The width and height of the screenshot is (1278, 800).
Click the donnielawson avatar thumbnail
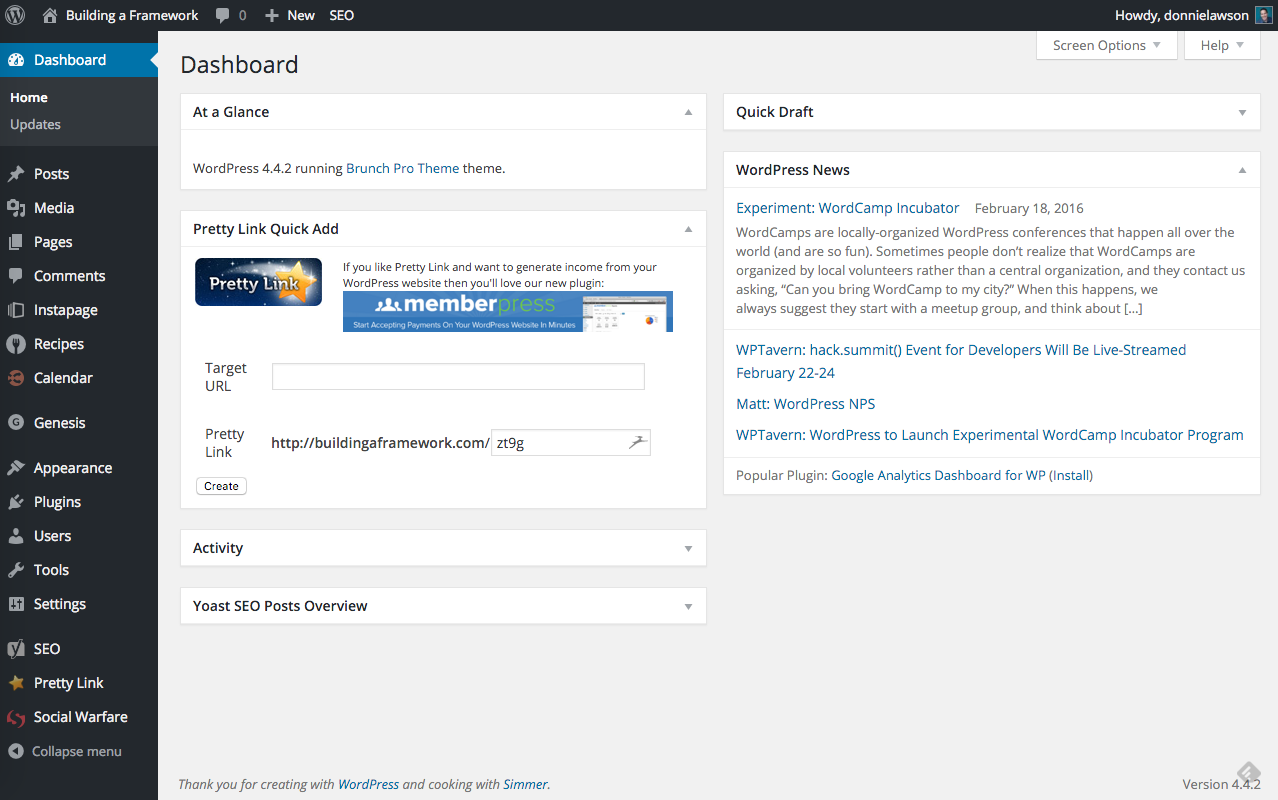[1264, 15]
